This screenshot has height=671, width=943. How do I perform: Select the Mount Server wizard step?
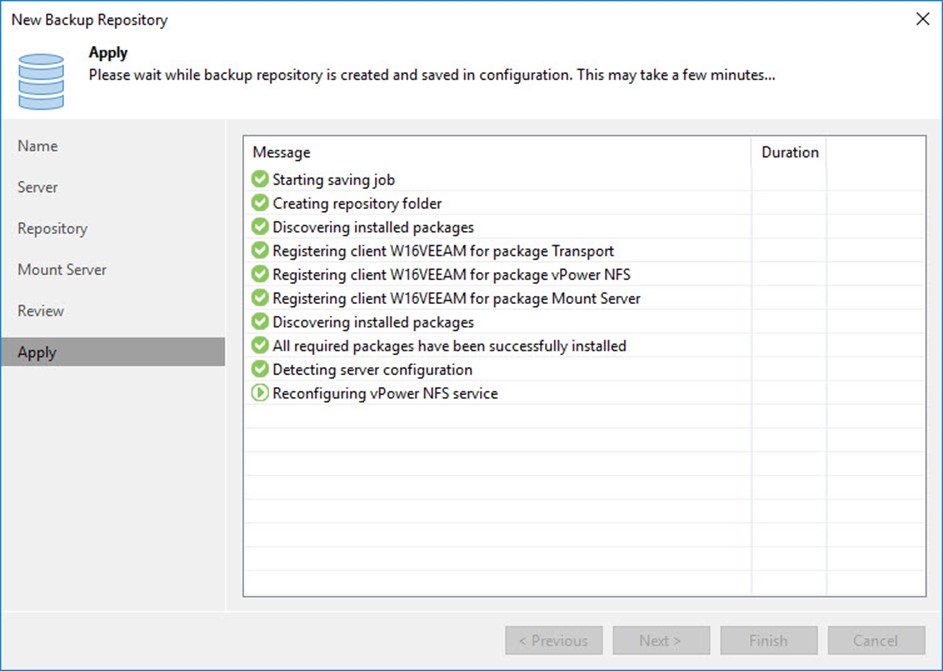(62, 270)
